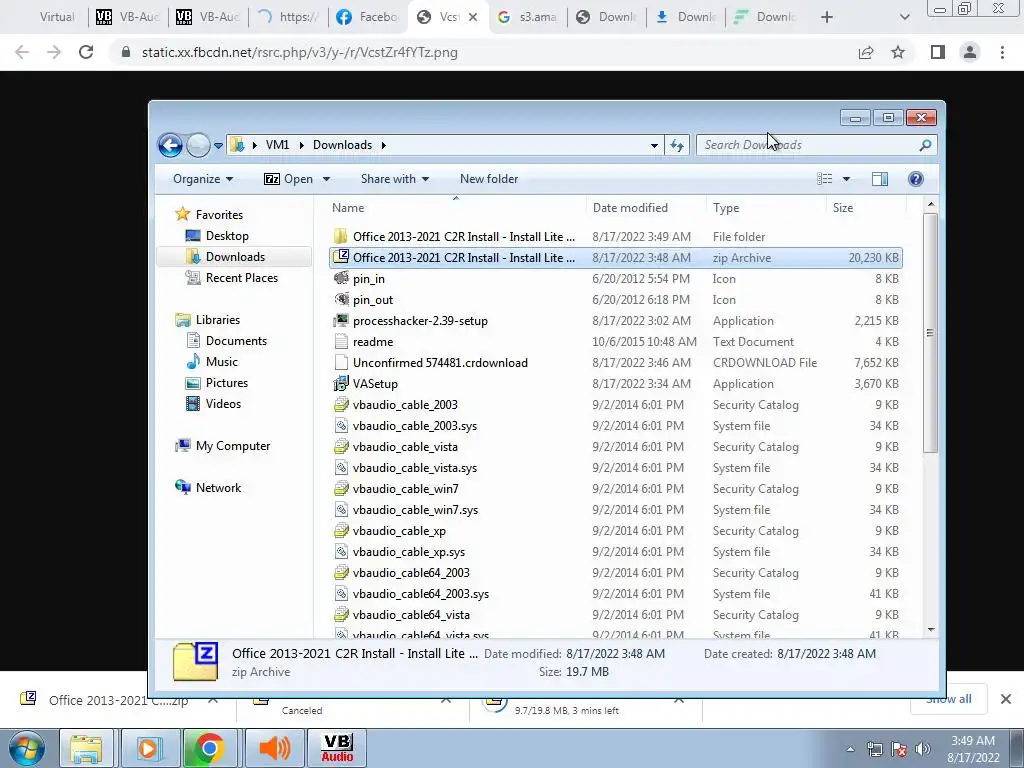Sort files by Date modified column
This screenshot has height=768, width=1024.
(630, 208)
